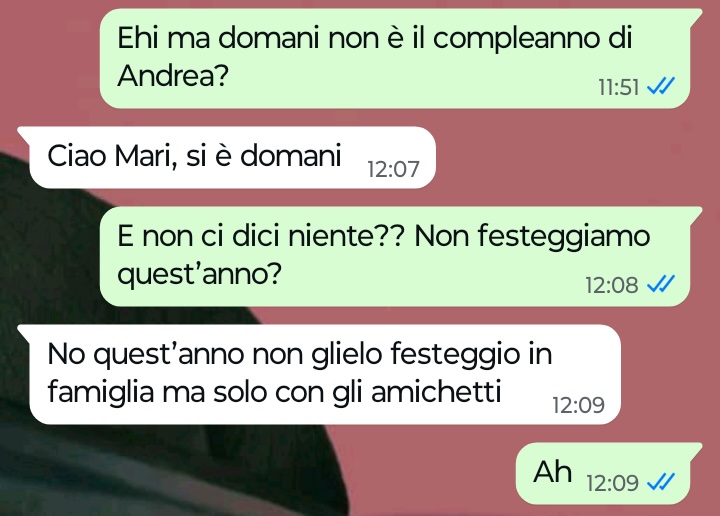Tap the 12:09 timestamp on the received message
This screenshot has width=720, height=516.
pos(579,405)
